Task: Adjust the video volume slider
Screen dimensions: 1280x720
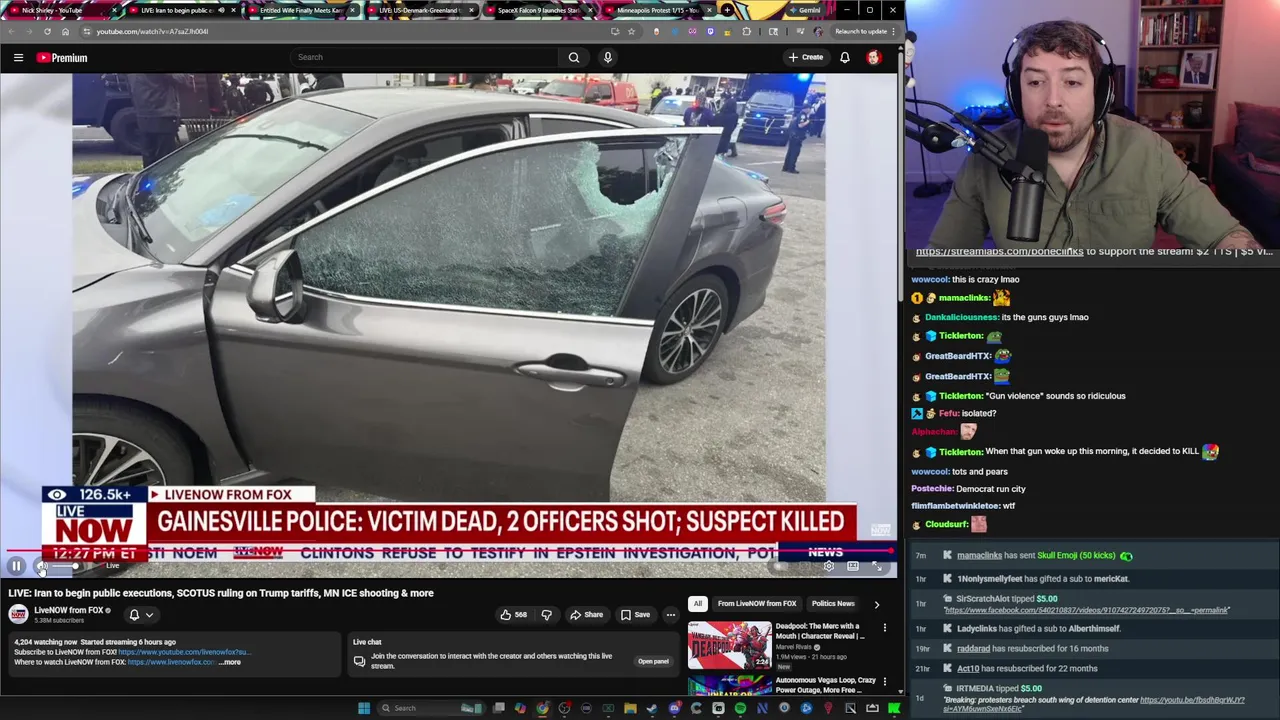Action: pos(65,566)
